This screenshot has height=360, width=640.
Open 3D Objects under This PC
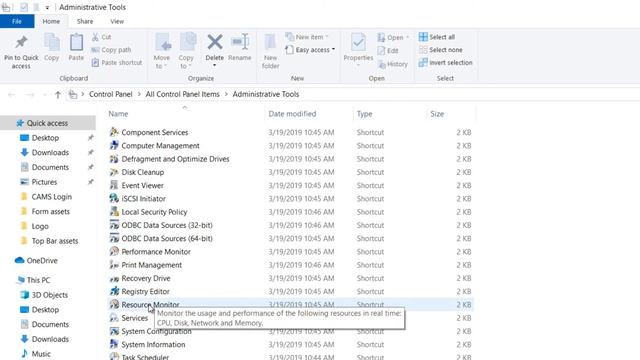(x=49, y=295)
